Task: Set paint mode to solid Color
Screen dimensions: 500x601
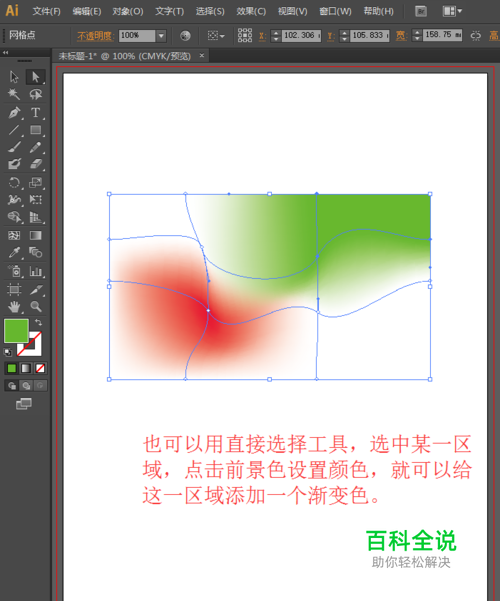Action: click(x=12, y=368)
